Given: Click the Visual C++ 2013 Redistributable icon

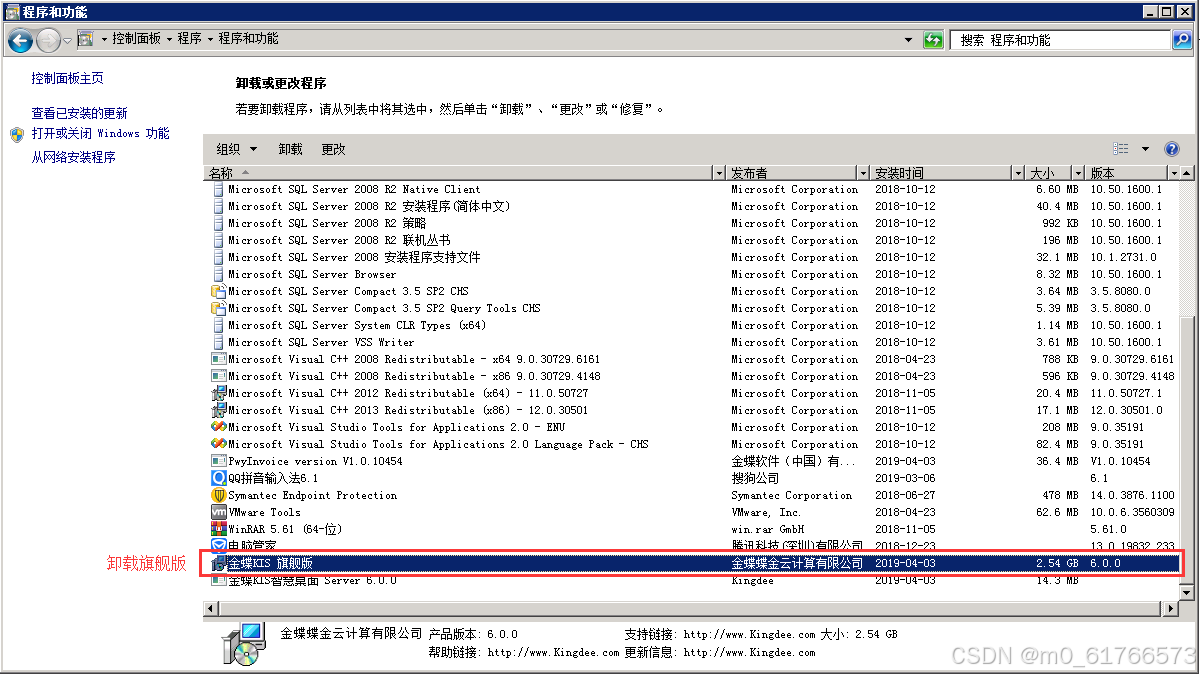Looking at the screenshot, I should coord(219,410).
